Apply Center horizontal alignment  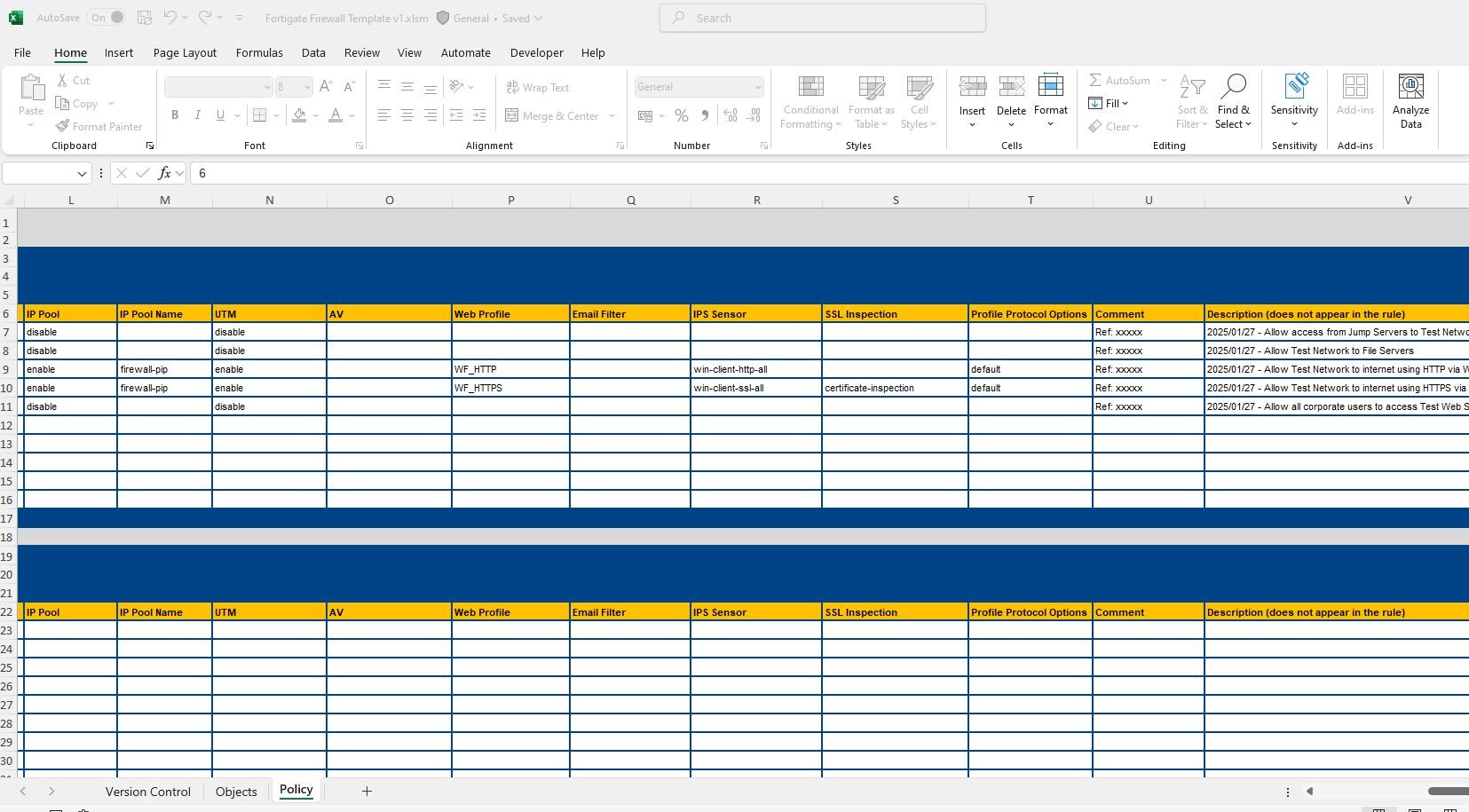point(407,115)
